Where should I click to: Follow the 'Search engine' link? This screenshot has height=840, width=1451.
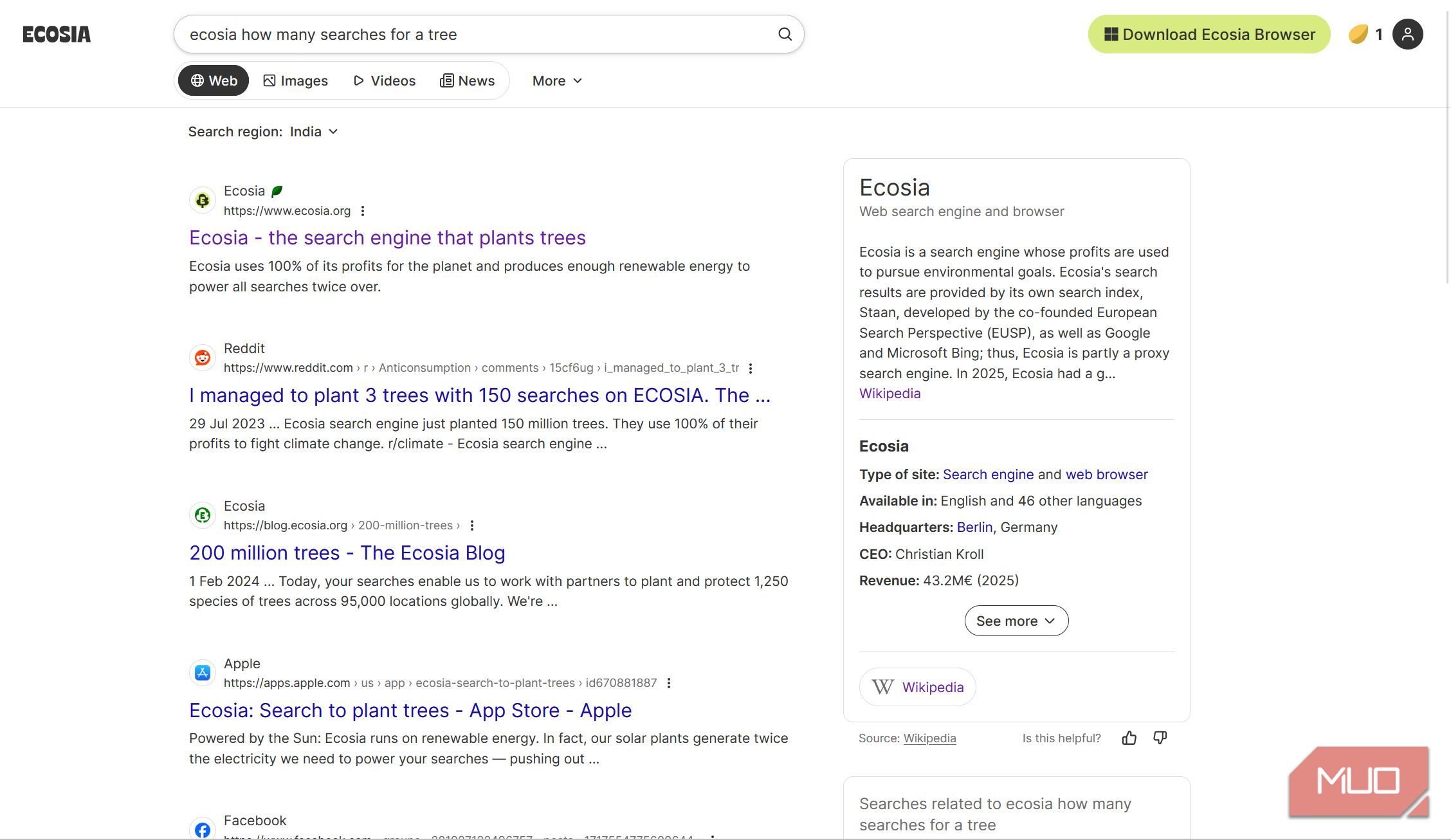tap(988, 475)
